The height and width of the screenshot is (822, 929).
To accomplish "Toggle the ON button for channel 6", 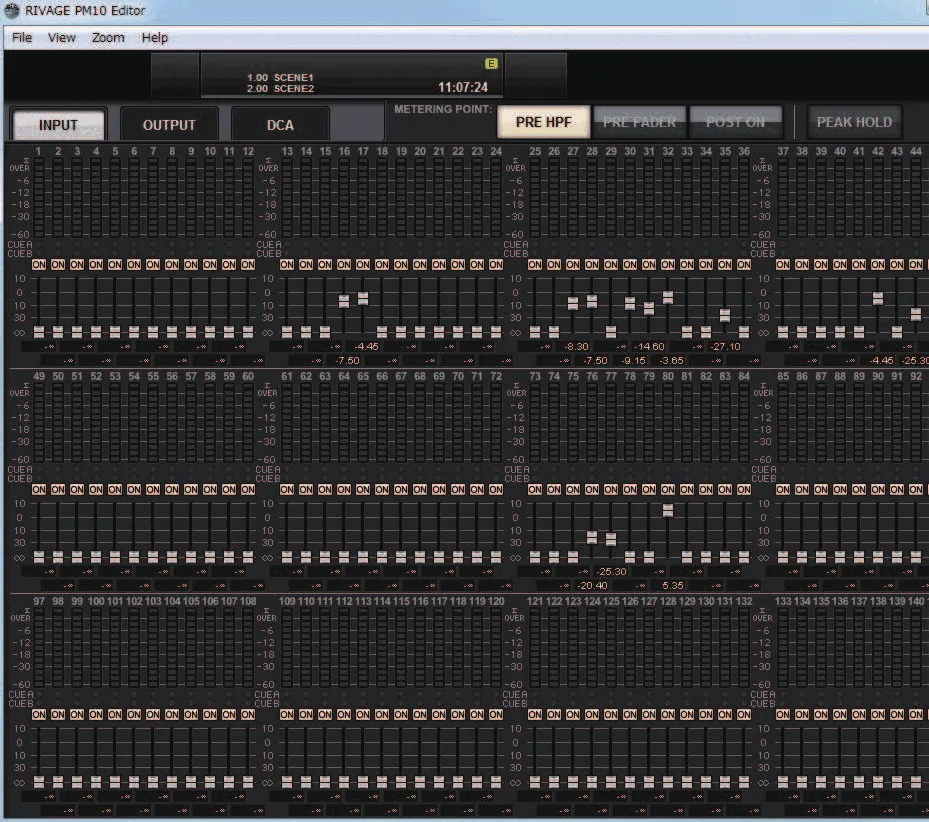I will point(134,265).
